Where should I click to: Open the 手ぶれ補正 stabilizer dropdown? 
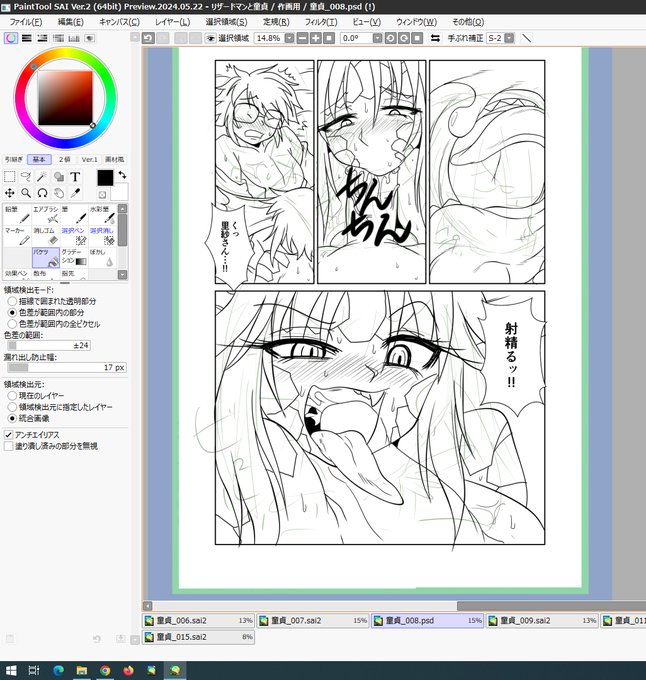(509, 38)
